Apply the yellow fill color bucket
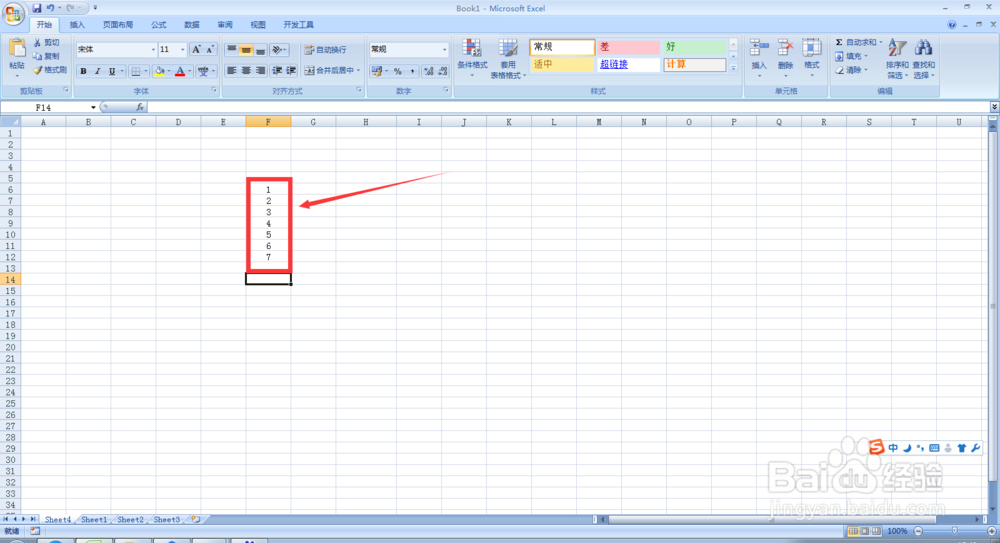 pyautogui.click(x=159, y=71)
